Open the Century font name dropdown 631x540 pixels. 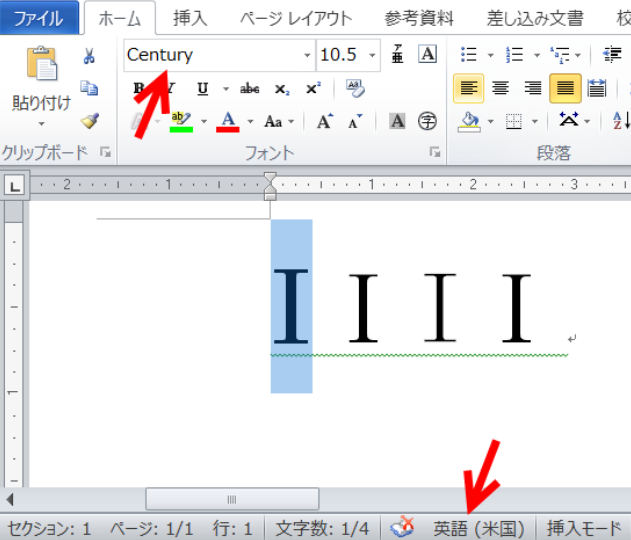(x=307, y=55)
